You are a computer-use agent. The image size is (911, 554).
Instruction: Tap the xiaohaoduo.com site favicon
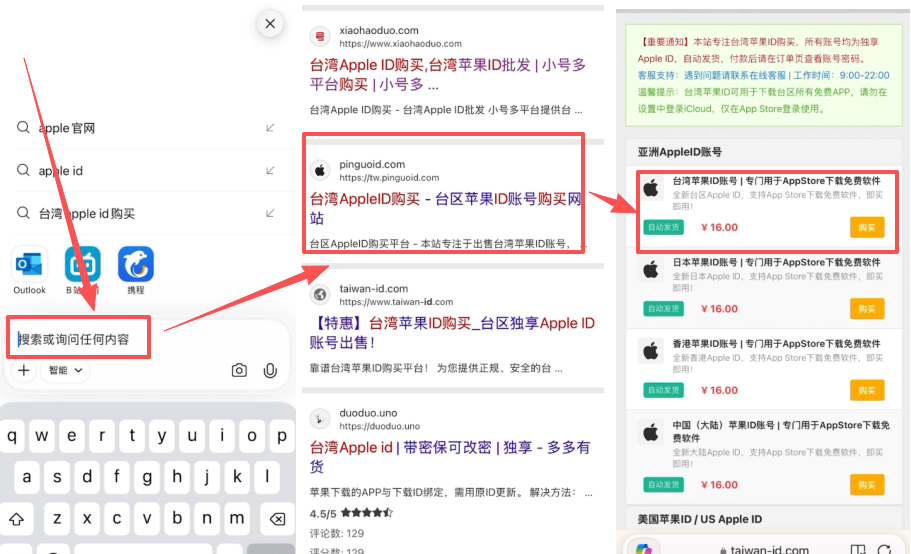[x=320, y=37]
